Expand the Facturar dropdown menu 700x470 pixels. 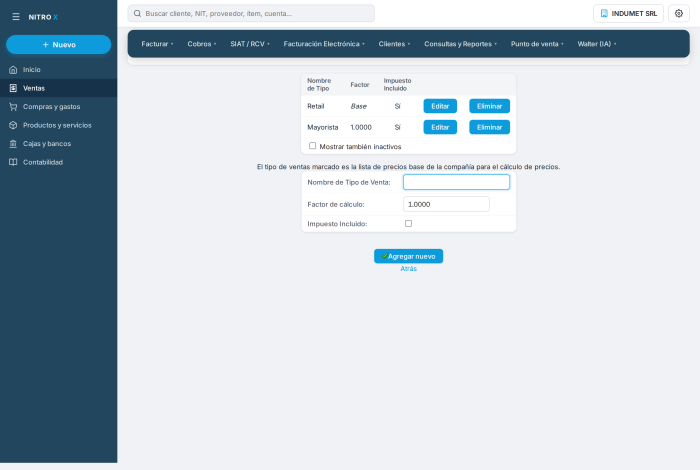point(157,44)
